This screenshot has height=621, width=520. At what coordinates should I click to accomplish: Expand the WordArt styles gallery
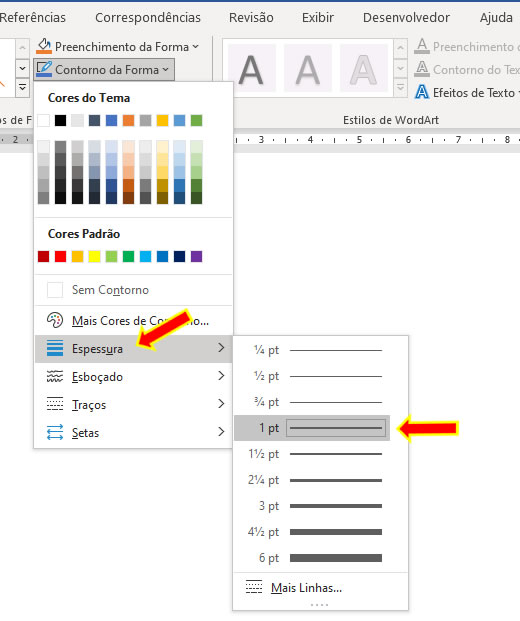[400, 88]
